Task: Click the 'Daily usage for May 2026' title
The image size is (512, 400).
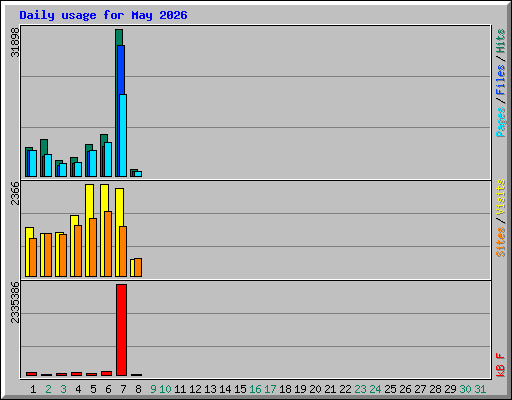Action: pyautogui.click(x=103, y=15)
